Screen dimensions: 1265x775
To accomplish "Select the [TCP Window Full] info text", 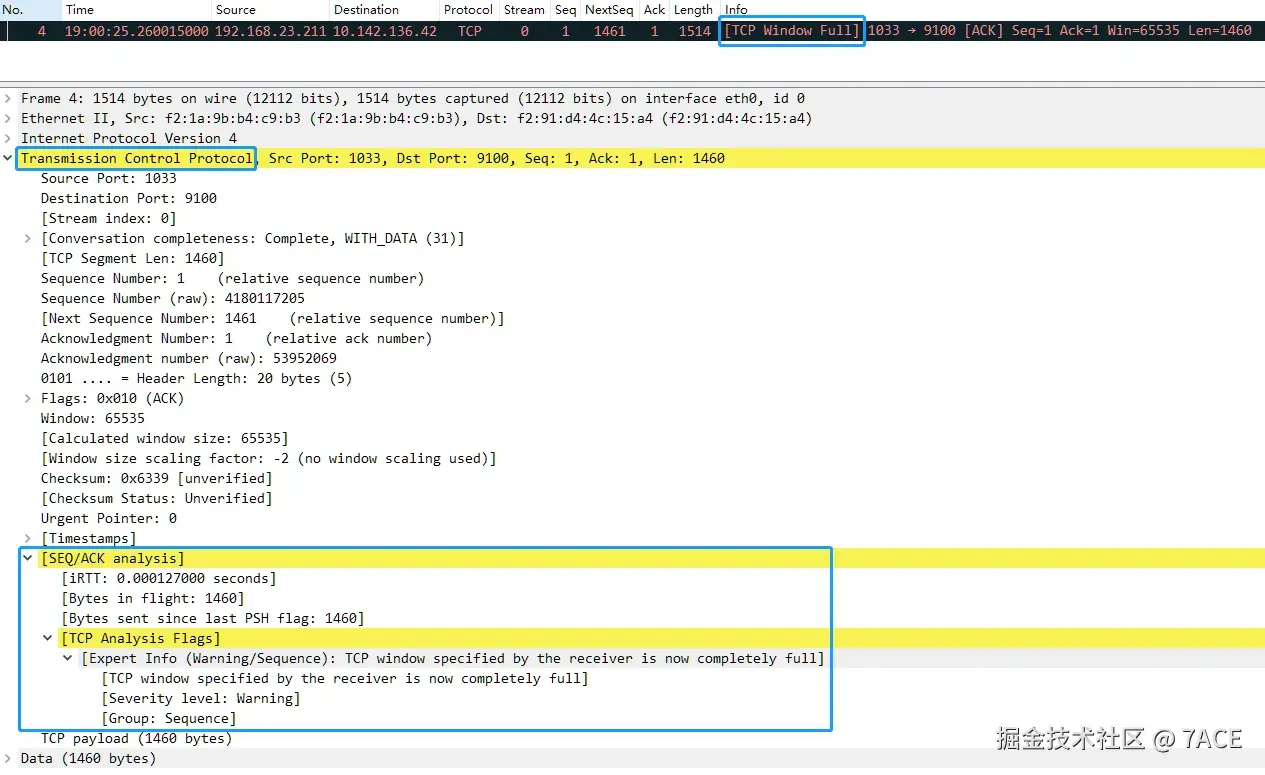I will [x=792, y=31].
